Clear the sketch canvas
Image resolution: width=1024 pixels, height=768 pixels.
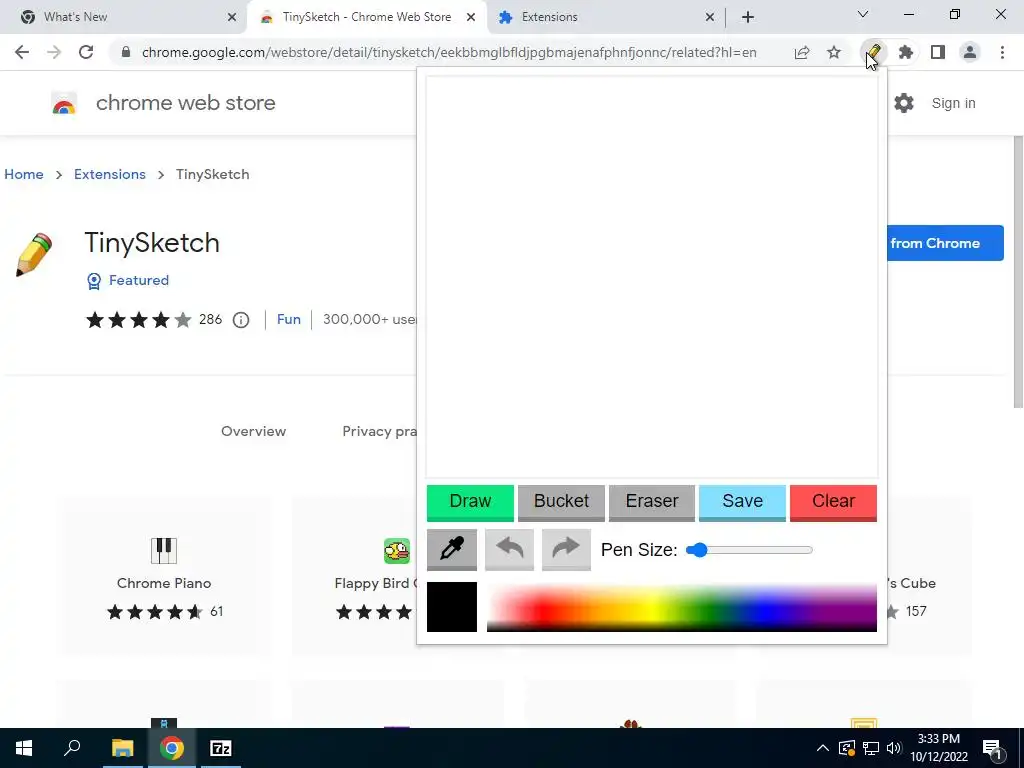tap(833, 502)
